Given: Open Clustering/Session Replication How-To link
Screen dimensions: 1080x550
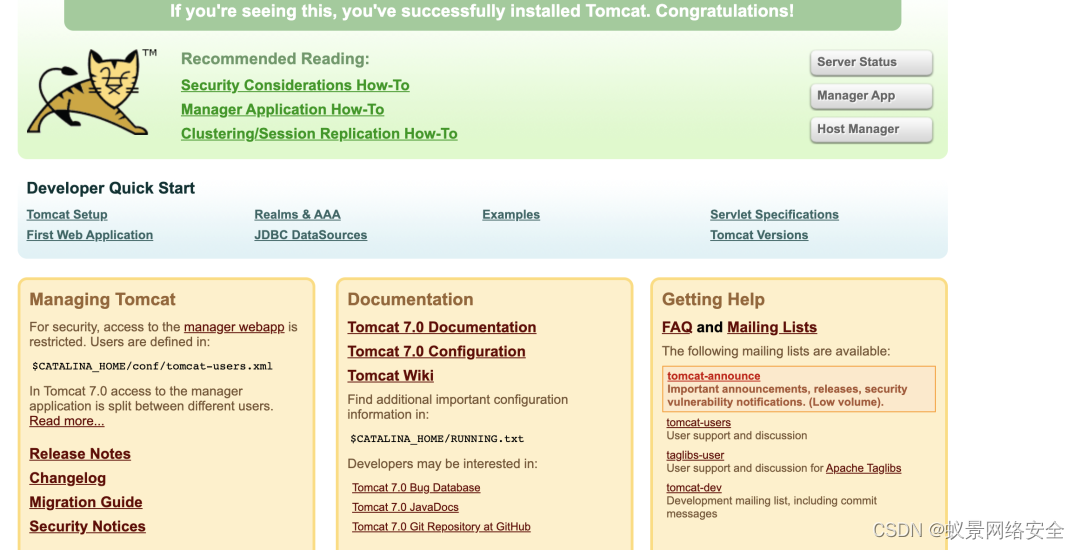Looking at the screenshot, I should click(x=319, y=134).
